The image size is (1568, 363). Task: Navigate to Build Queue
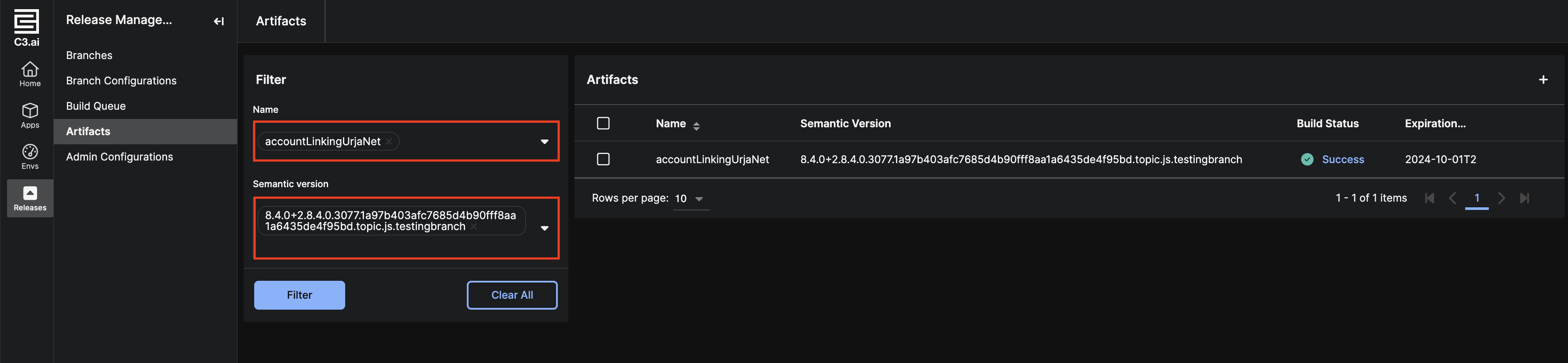pos(95,106)
